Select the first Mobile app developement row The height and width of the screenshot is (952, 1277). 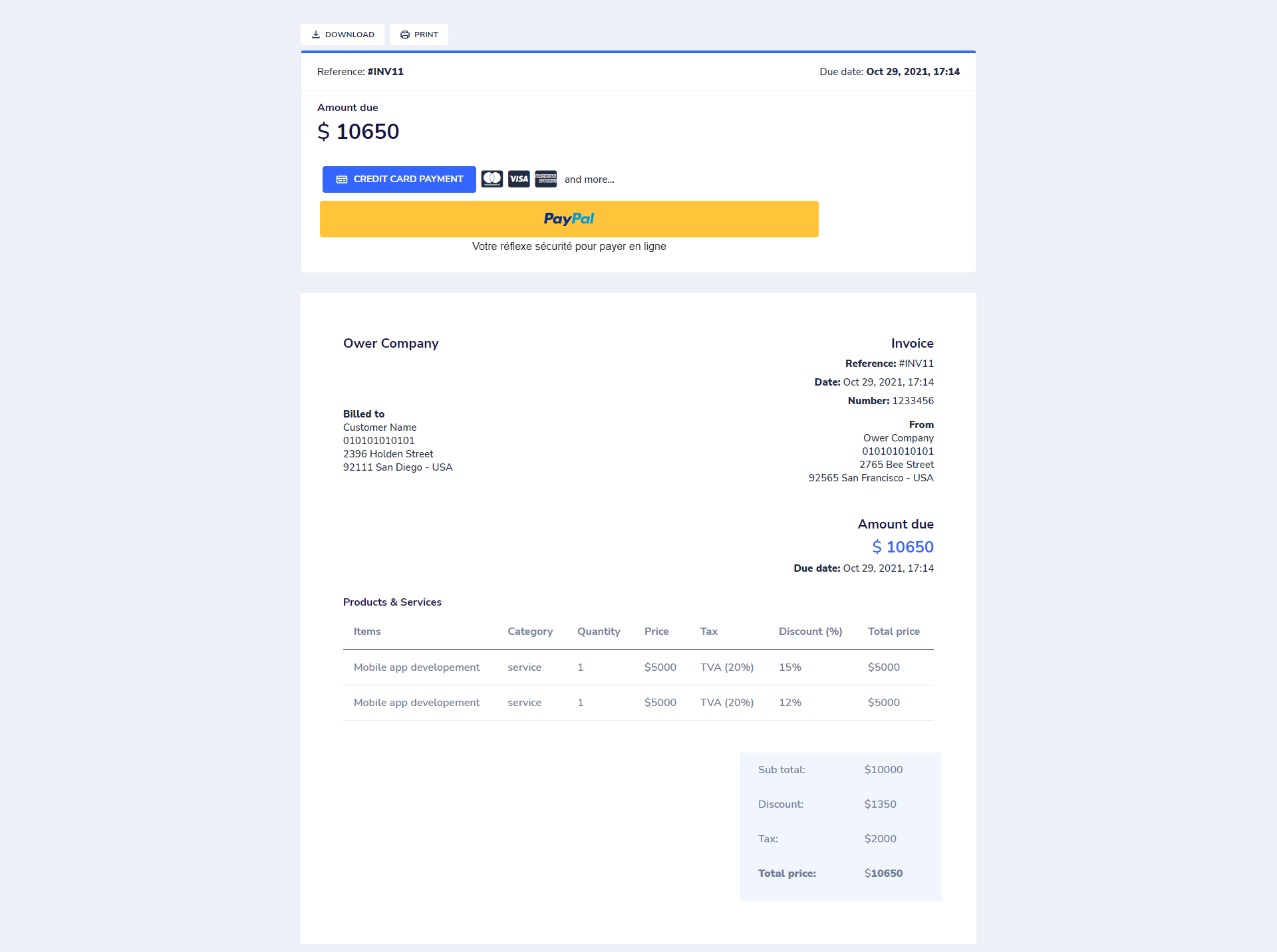416,667
